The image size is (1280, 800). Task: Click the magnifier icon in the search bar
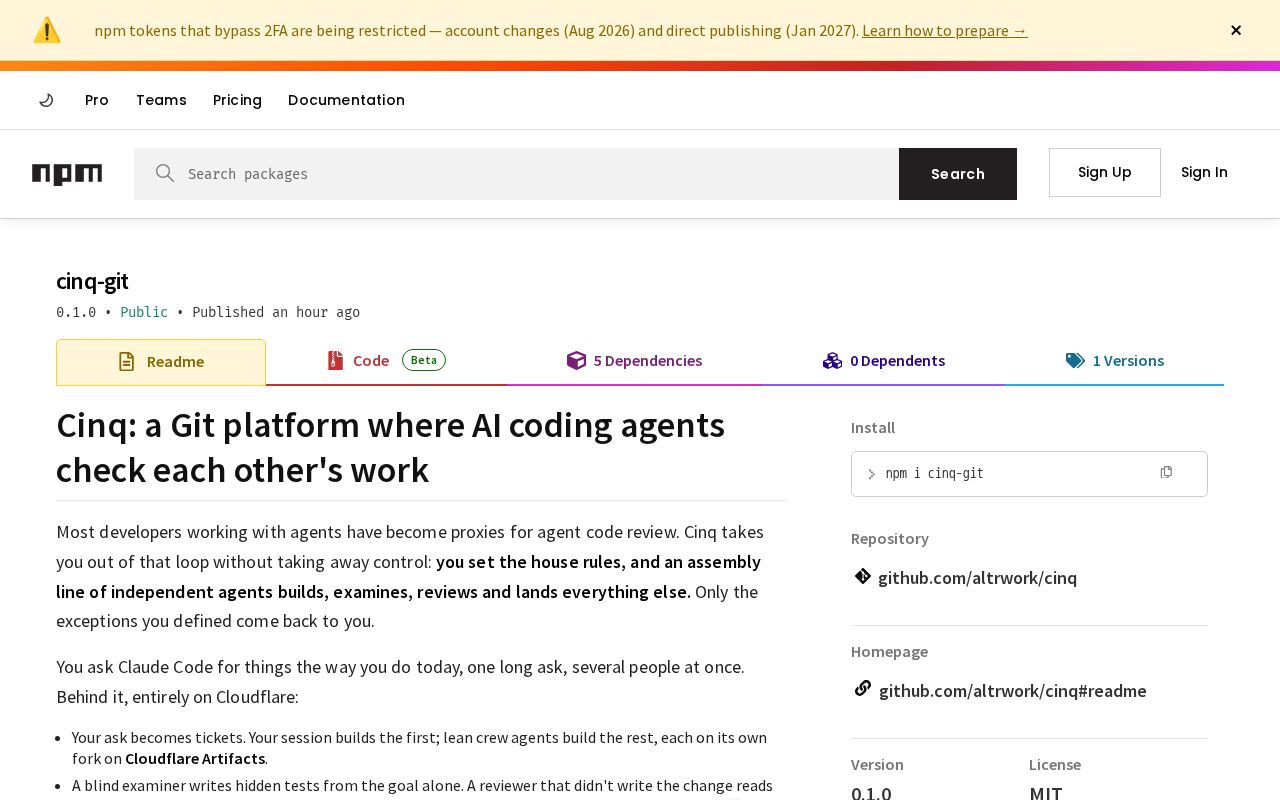[x=165, y=174]
